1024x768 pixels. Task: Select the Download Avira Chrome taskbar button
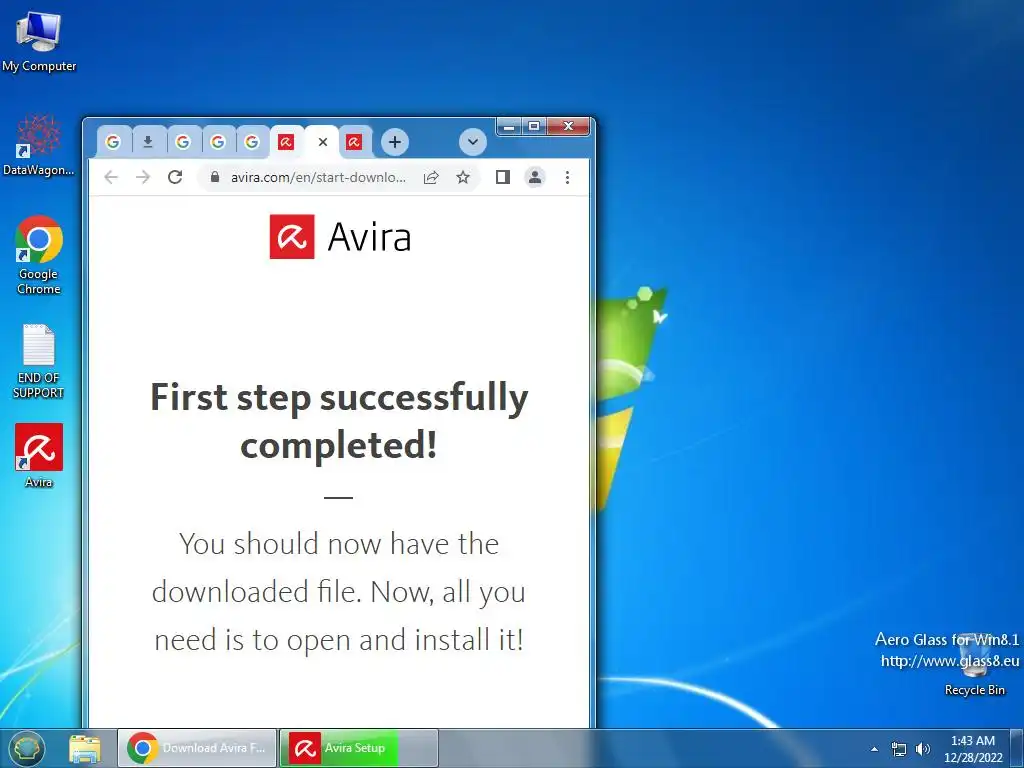tap(197, 748)
